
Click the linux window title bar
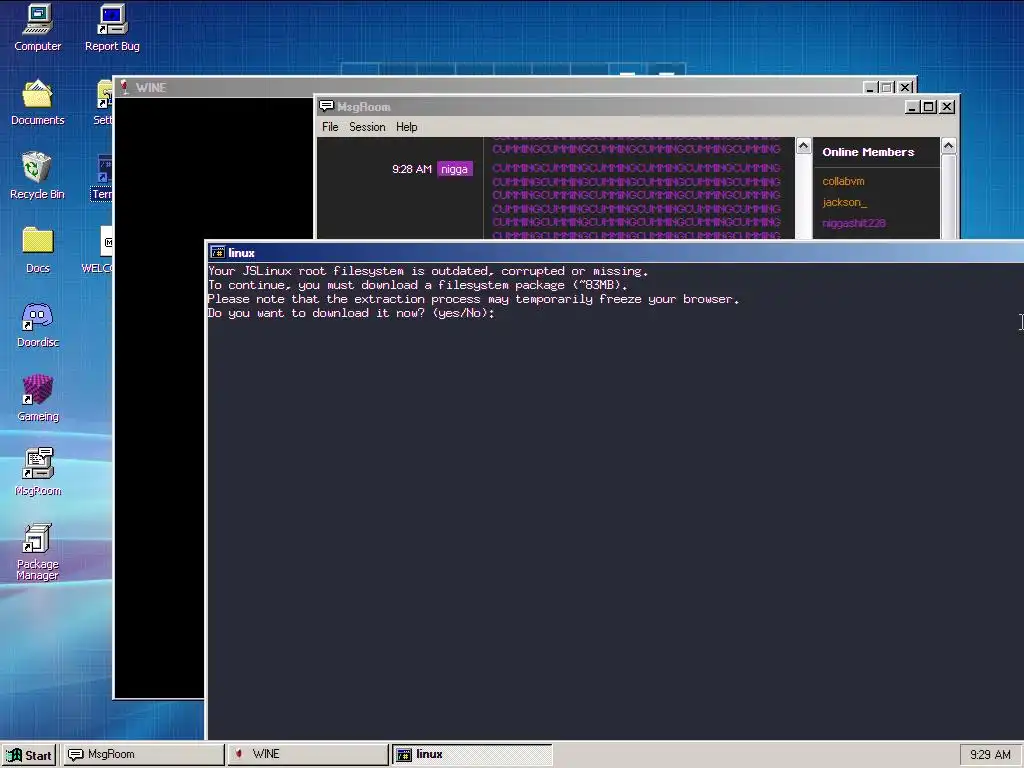614,253
